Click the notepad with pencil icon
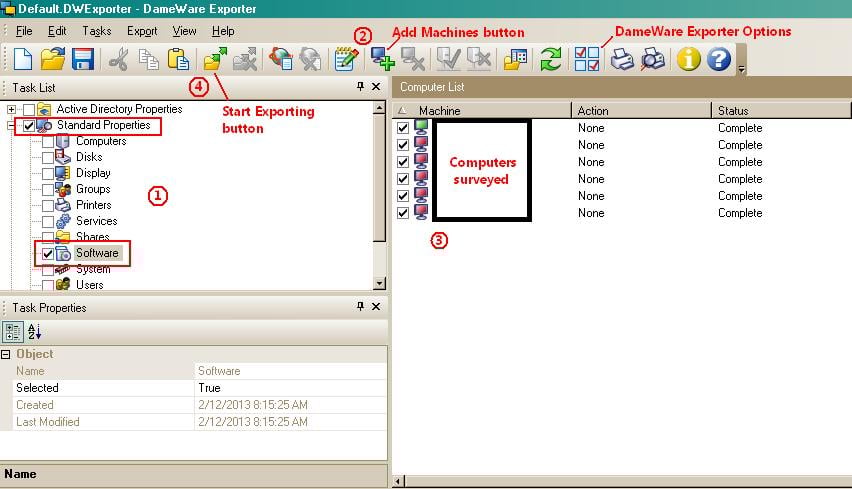Image resolution: width=852 pixels, height=489 pixels. pos(346,59)
